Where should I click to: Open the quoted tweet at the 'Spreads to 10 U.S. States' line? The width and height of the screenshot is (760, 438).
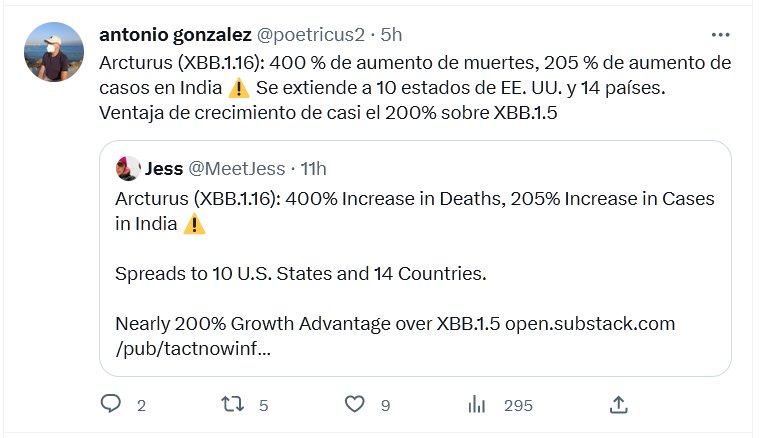(x=300, y=273)
